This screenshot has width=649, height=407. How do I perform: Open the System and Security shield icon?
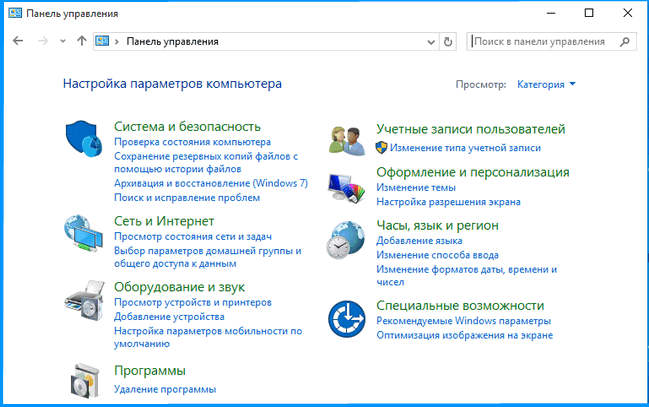click(x=84, y=138)
